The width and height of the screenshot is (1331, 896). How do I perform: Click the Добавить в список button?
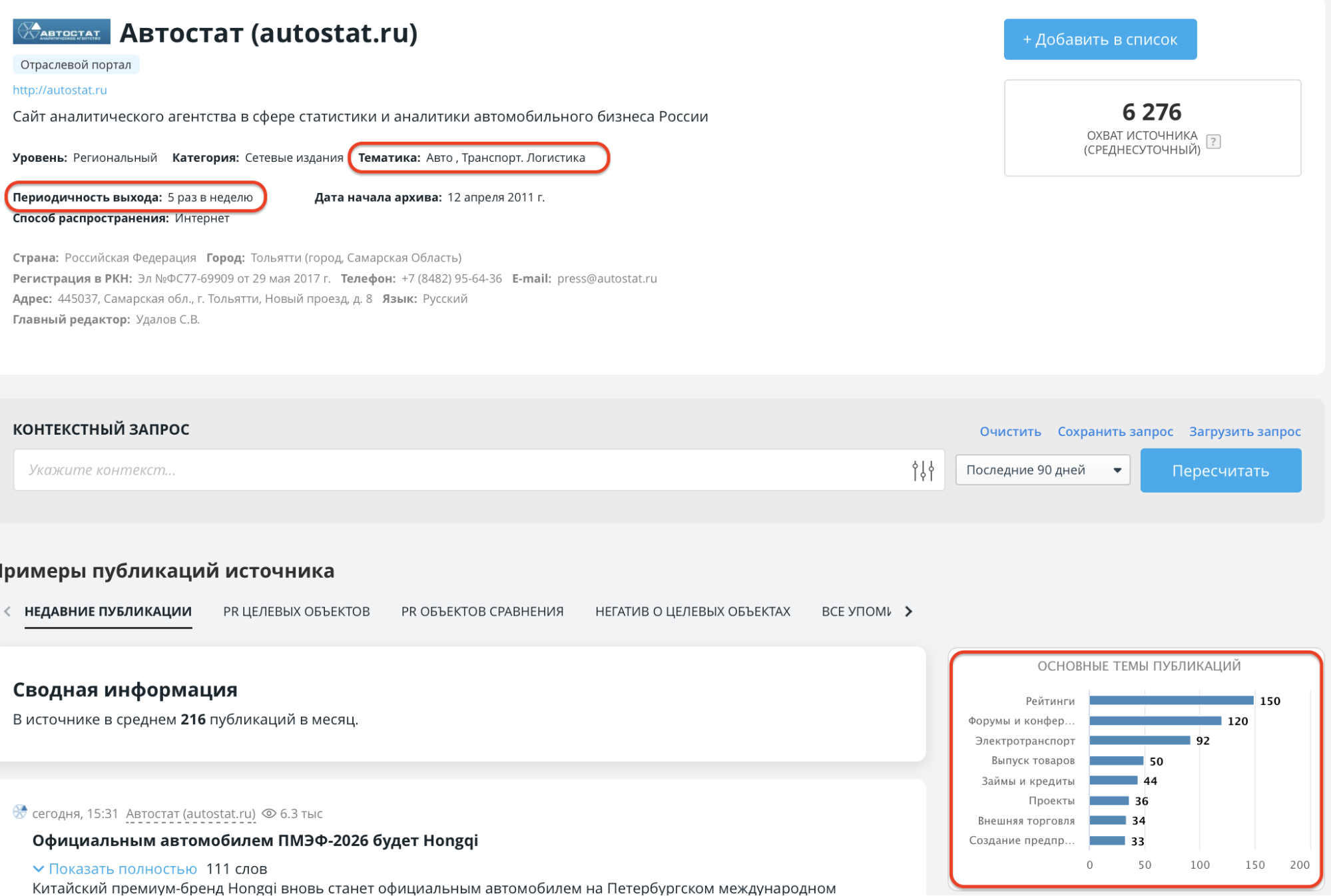click(x=1100, y=39)
